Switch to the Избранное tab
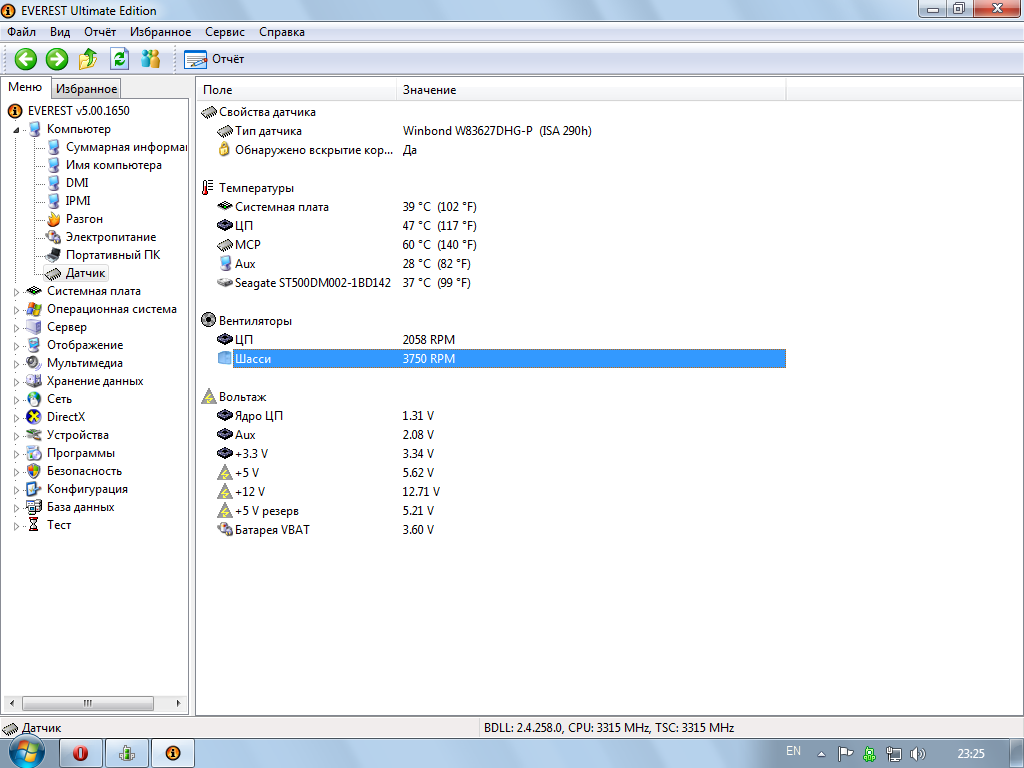 (86, 89)
